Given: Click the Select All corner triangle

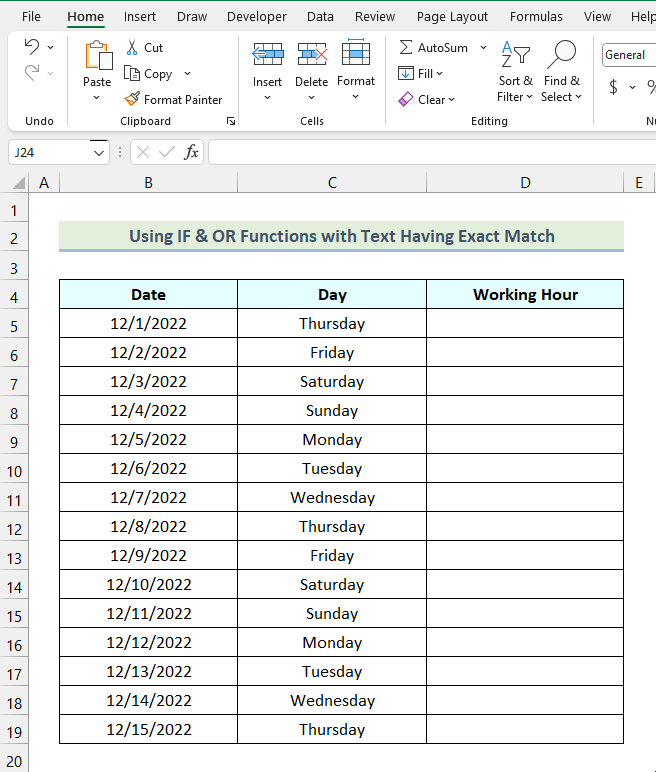Looking at the screenshot, I should pyautogui.click(x=18, y=183).
